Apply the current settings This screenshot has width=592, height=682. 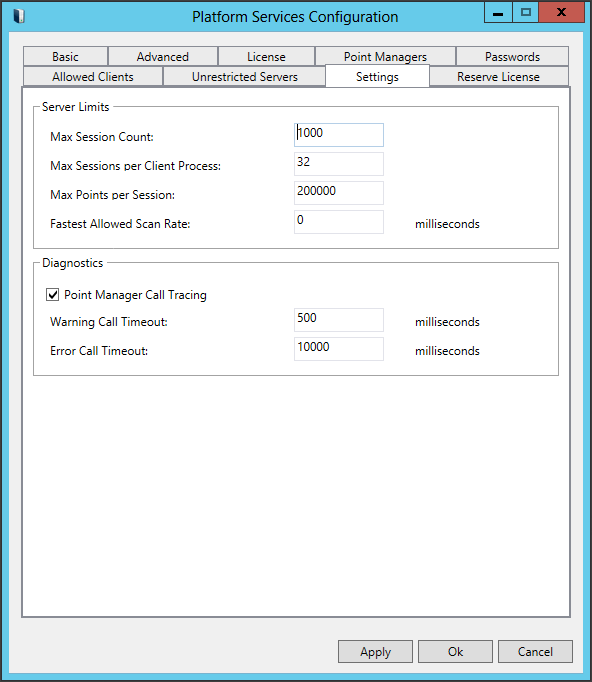click(375, 652)
